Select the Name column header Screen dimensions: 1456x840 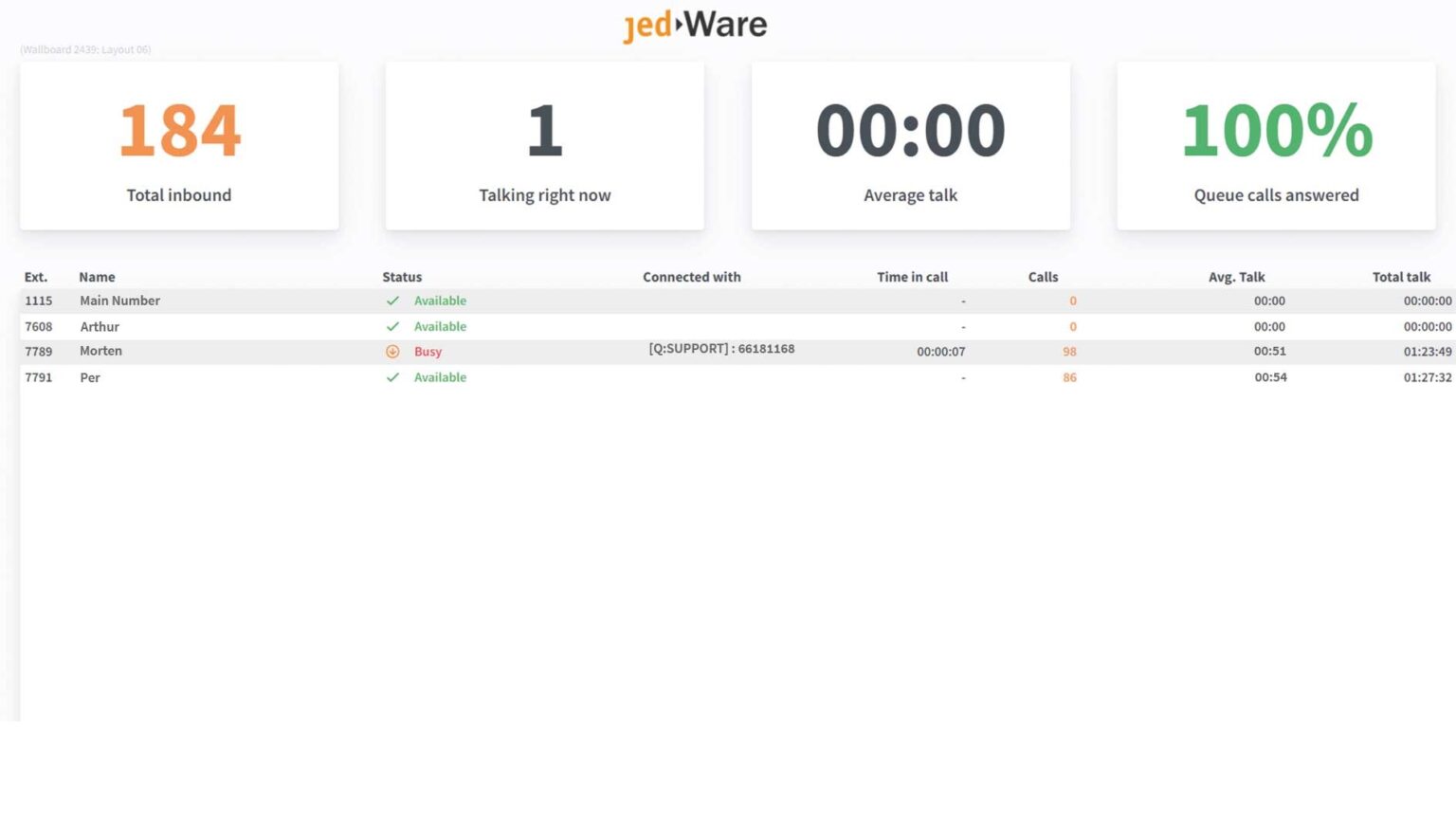tap(97, 277)
